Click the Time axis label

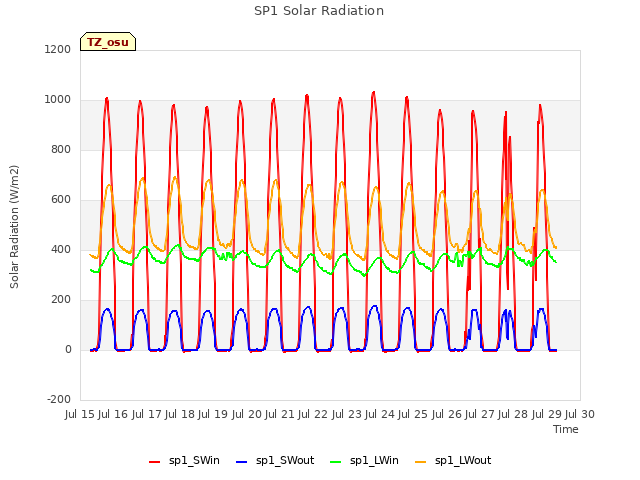566,429
